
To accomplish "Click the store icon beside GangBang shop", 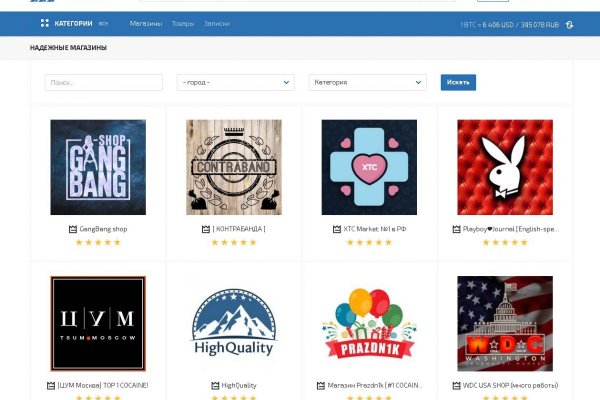I will tap(72, 229).
